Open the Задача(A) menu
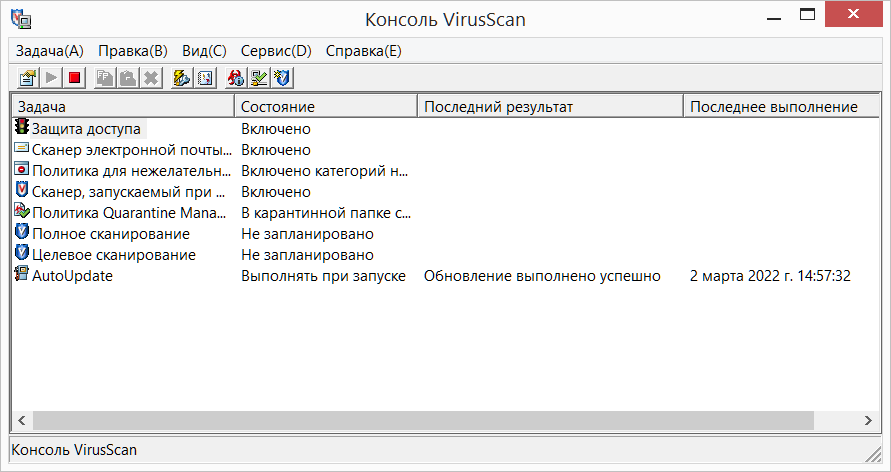This screenshot has width=891, height=472. pos(49,51)
